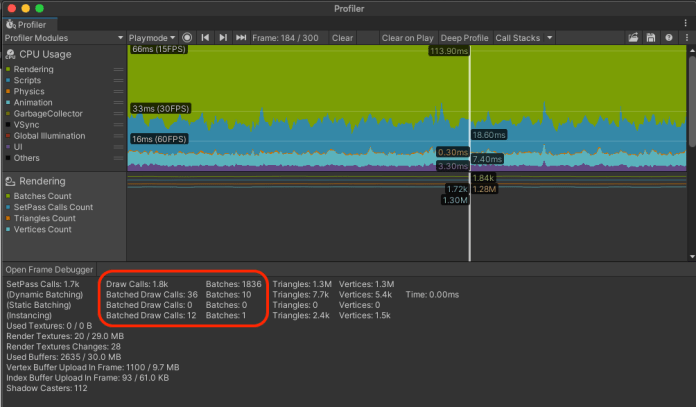Toggle the Rendering category color box in CPU Usage
This screenshot has width=696, height=407.
click(7, 69)
